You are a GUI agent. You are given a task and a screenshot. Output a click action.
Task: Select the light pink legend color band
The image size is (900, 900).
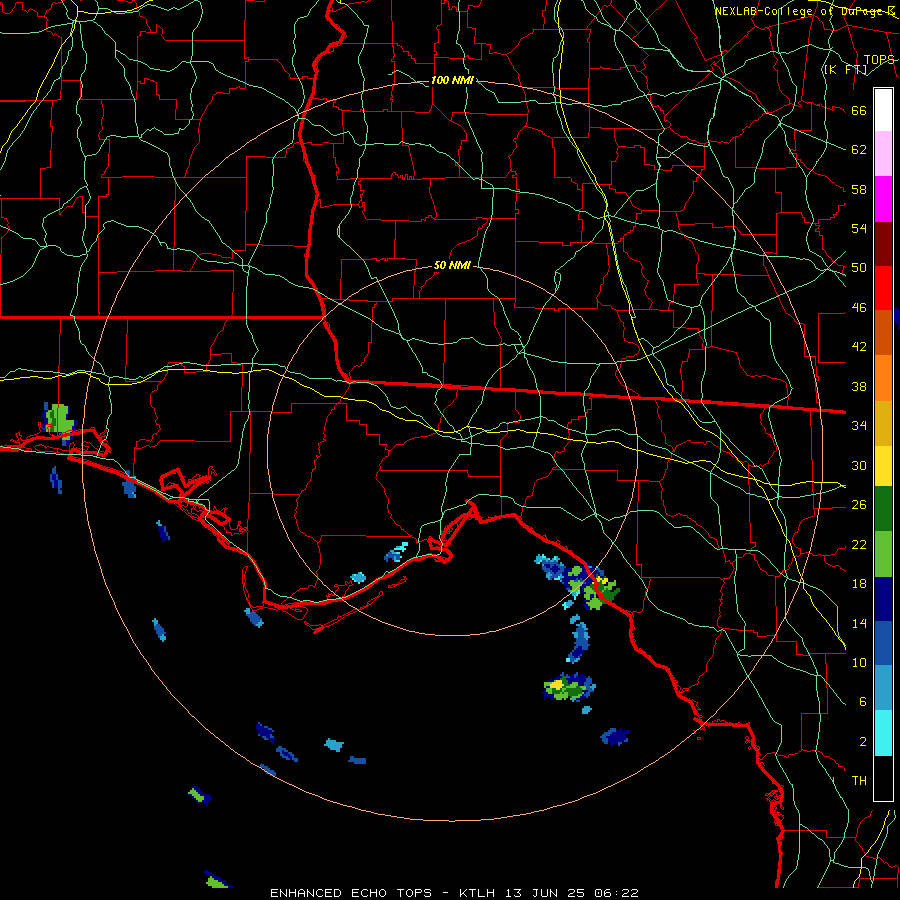pyautogui.click(x=883, y=154)
